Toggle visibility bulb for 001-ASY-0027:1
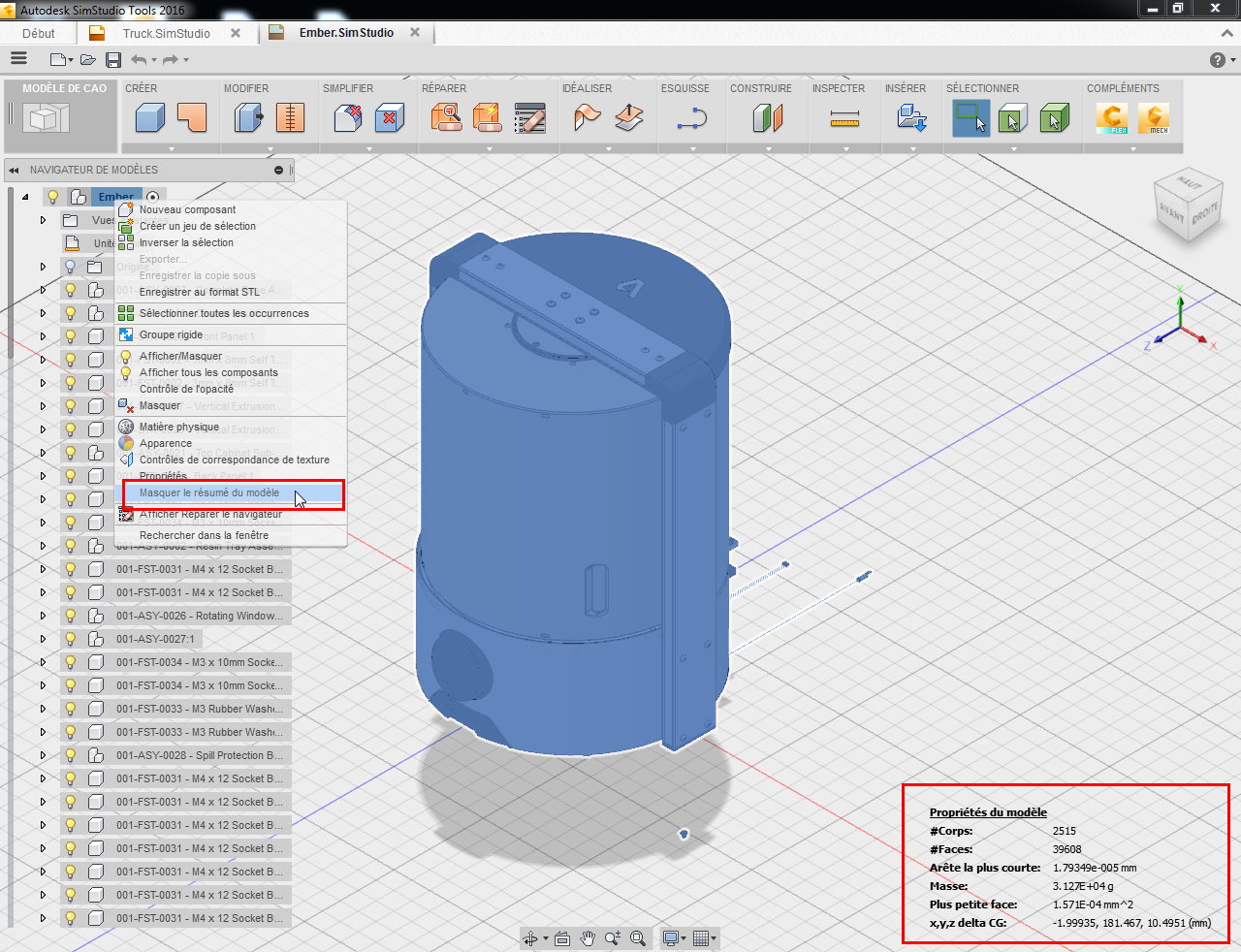 click(70, 639)
